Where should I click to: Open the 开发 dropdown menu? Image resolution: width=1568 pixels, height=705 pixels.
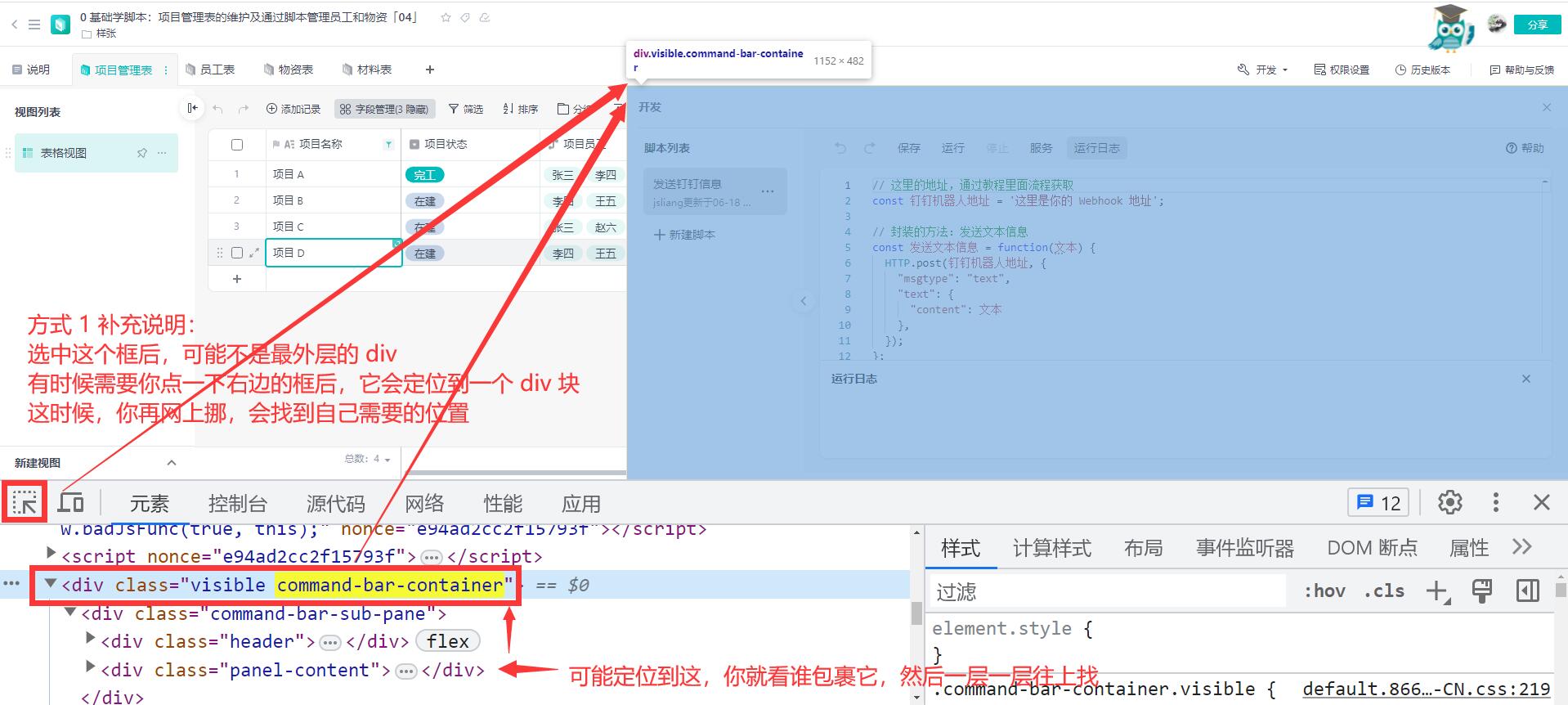tap(1263, 70)
